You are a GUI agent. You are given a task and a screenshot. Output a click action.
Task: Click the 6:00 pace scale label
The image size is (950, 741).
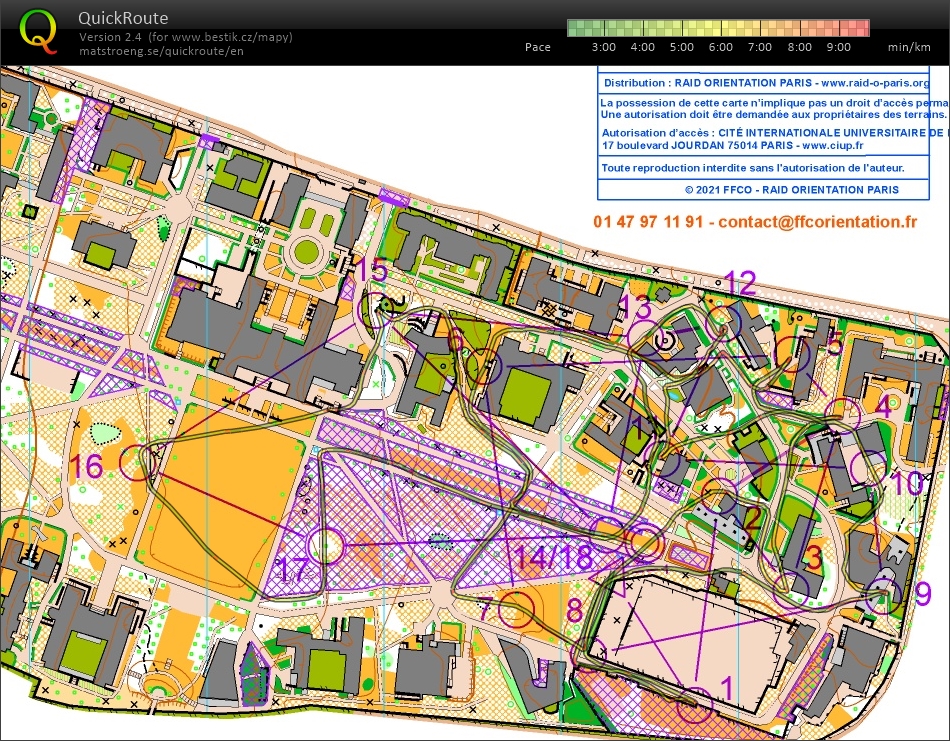click(719, 46)
